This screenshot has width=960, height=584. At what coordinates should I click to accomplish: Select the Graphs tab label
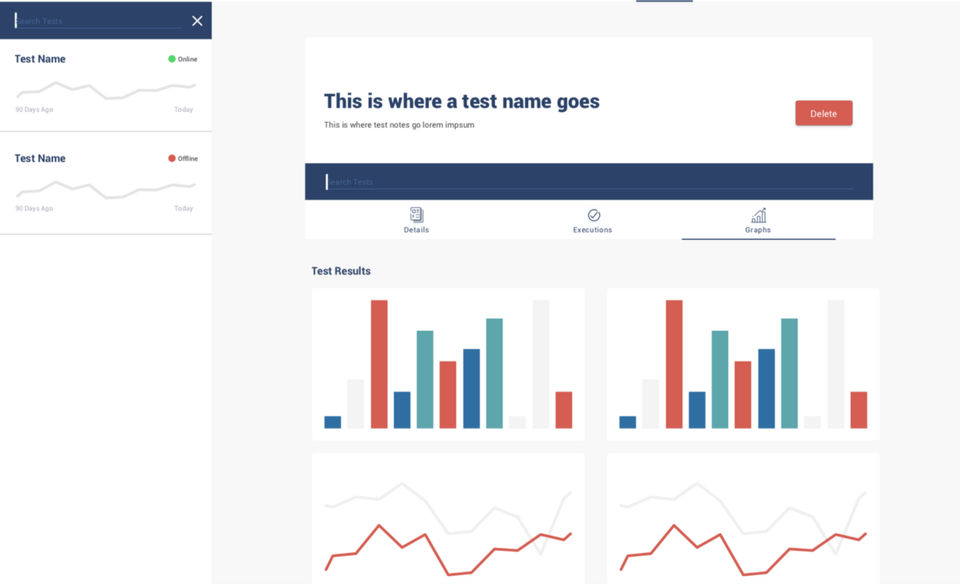758,230
